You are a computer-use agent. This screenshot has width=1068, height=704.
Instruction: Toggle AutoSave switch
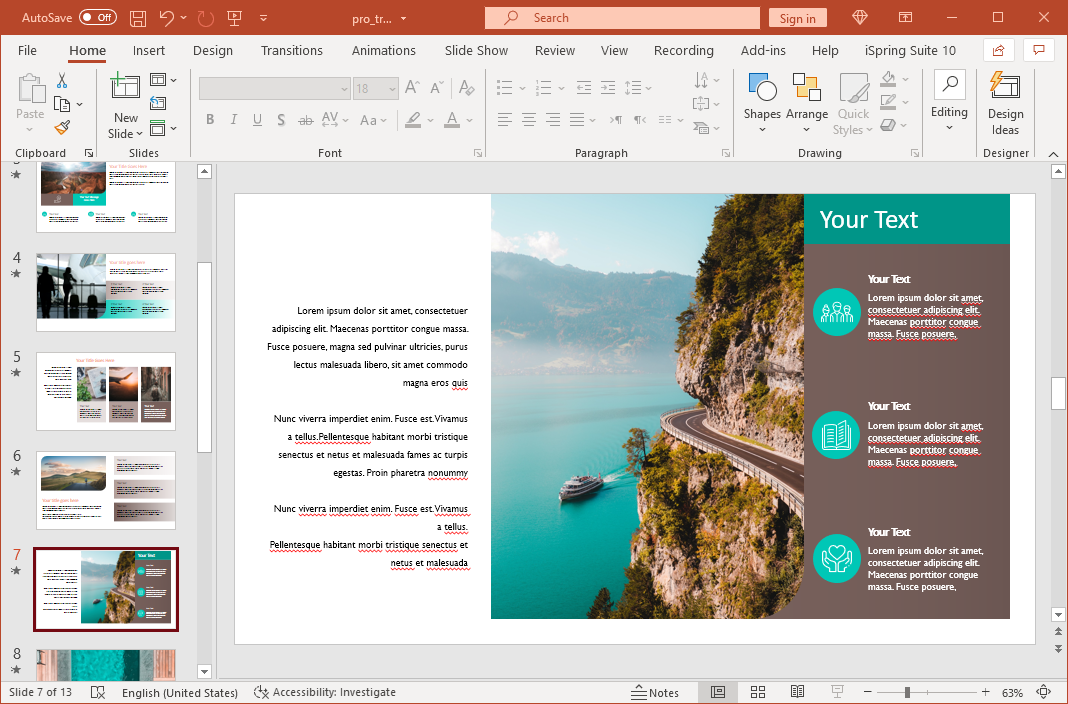point(97,18)
